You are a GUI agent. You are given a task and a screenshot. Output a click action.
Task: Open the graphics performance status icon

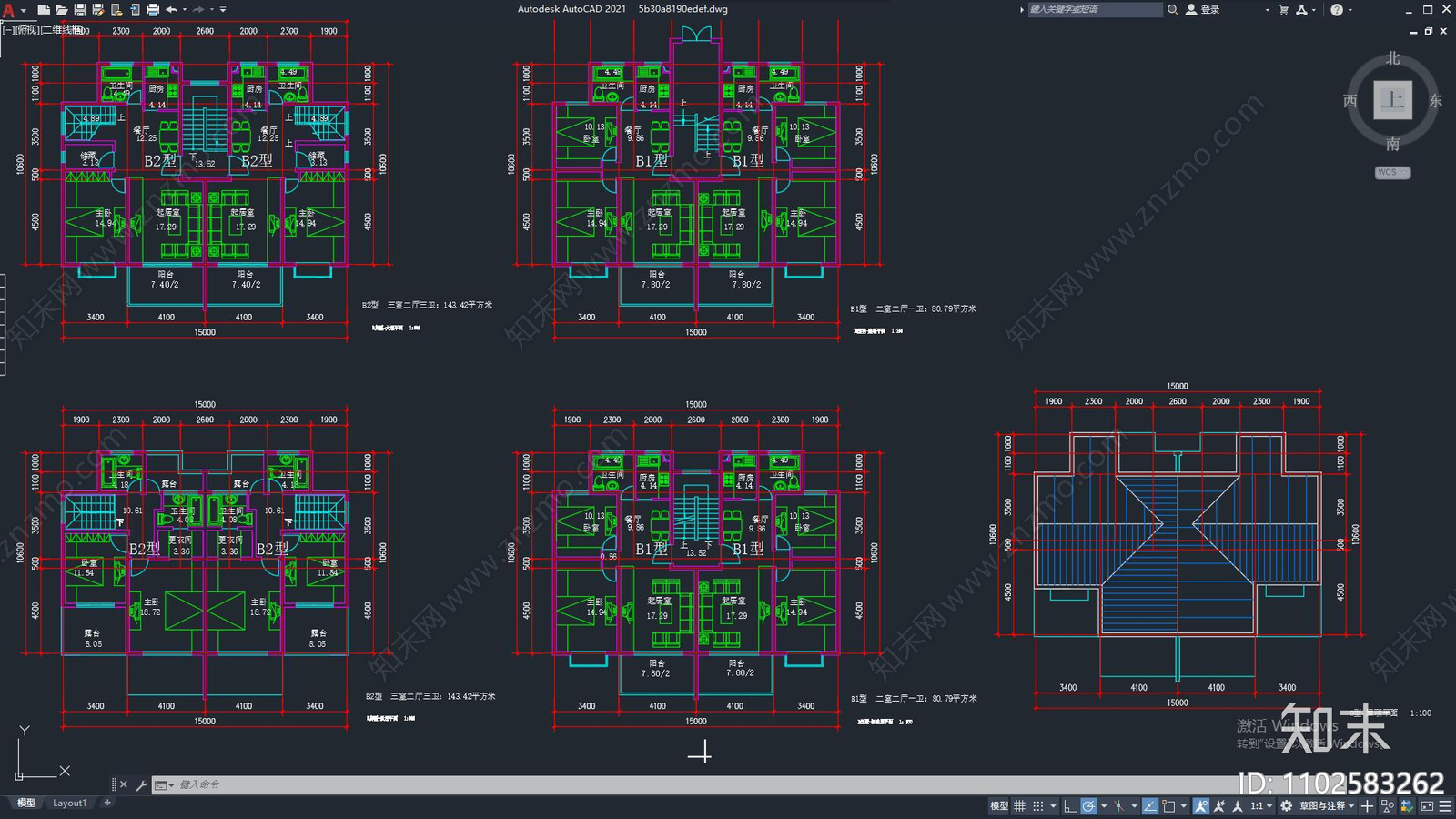[1407, 806]
